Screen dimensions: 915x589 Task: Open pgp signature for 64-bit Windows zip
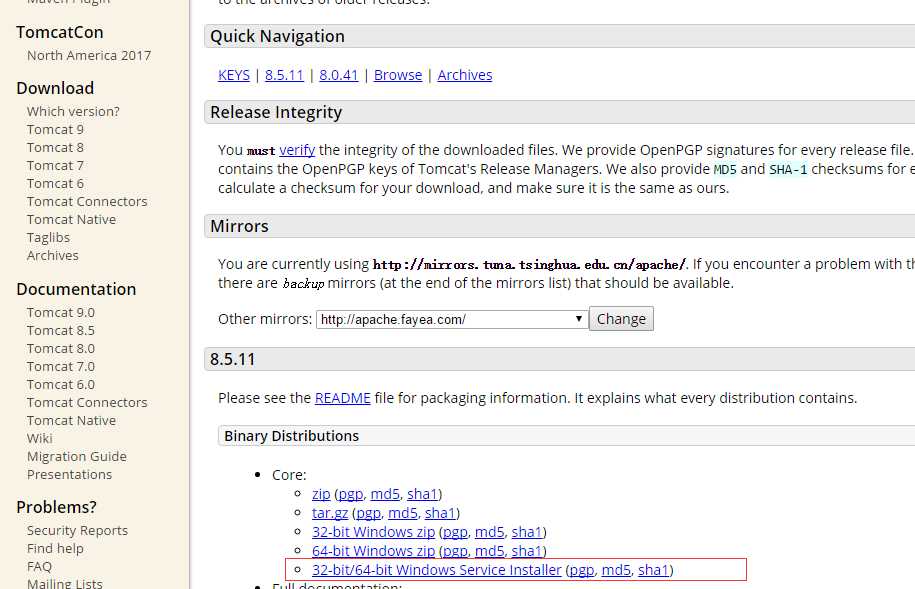[455, 551]
